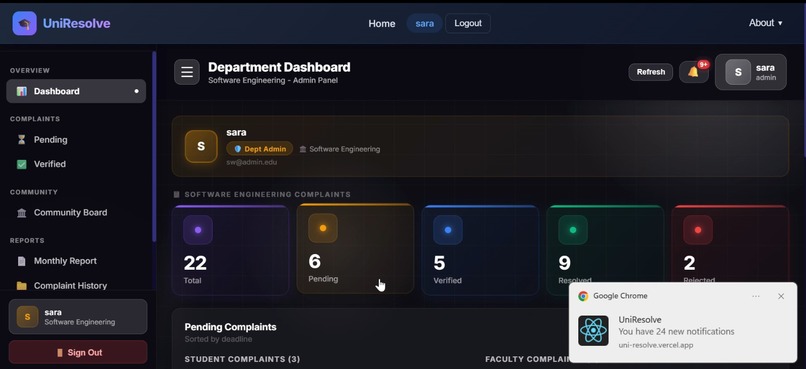Image resolution: width=806 pixels, height=369 pixels.
Task: Click the folder icon beside Complaint History
Action: tap(22, 286)
